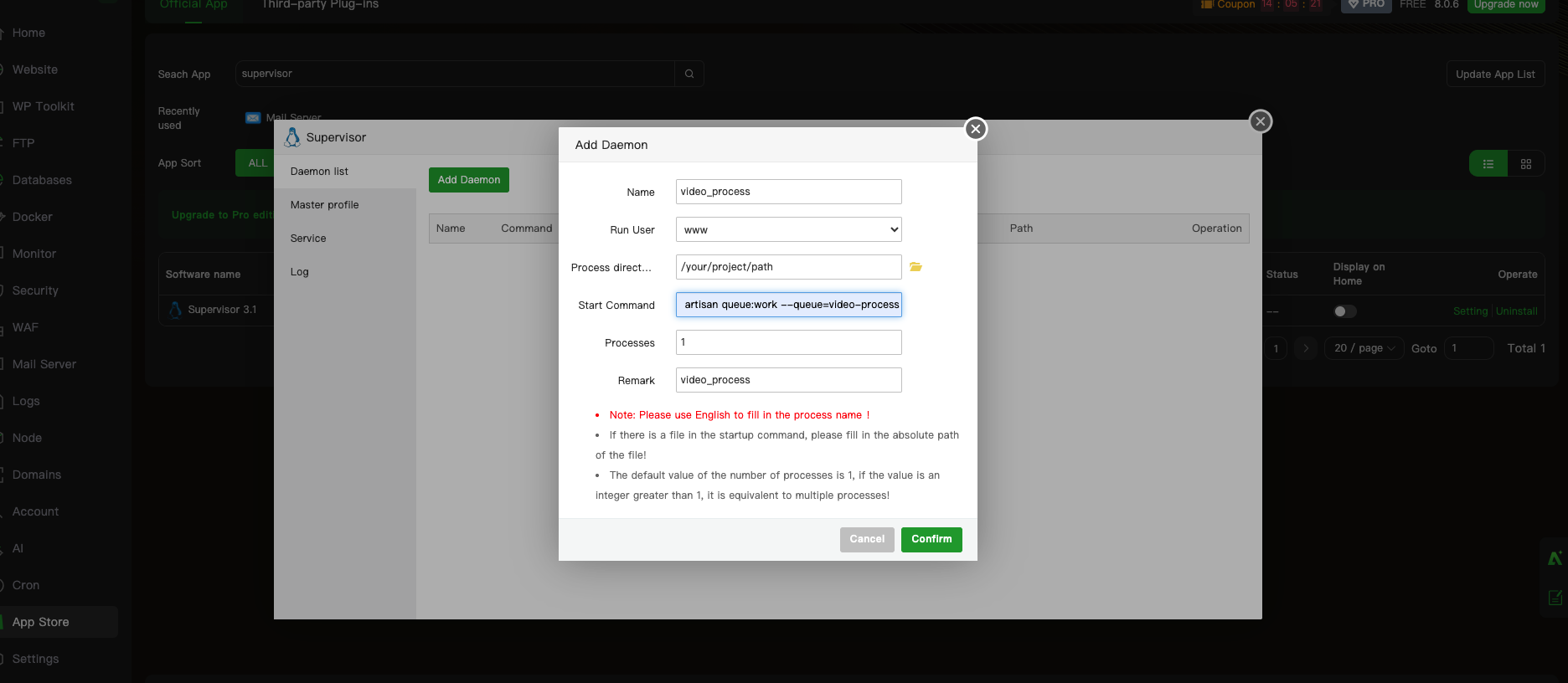The width and height of the screenshot is (1568, 683).
Task: Click the Uninstall link for Supervisor
Action: [1517, 311]
